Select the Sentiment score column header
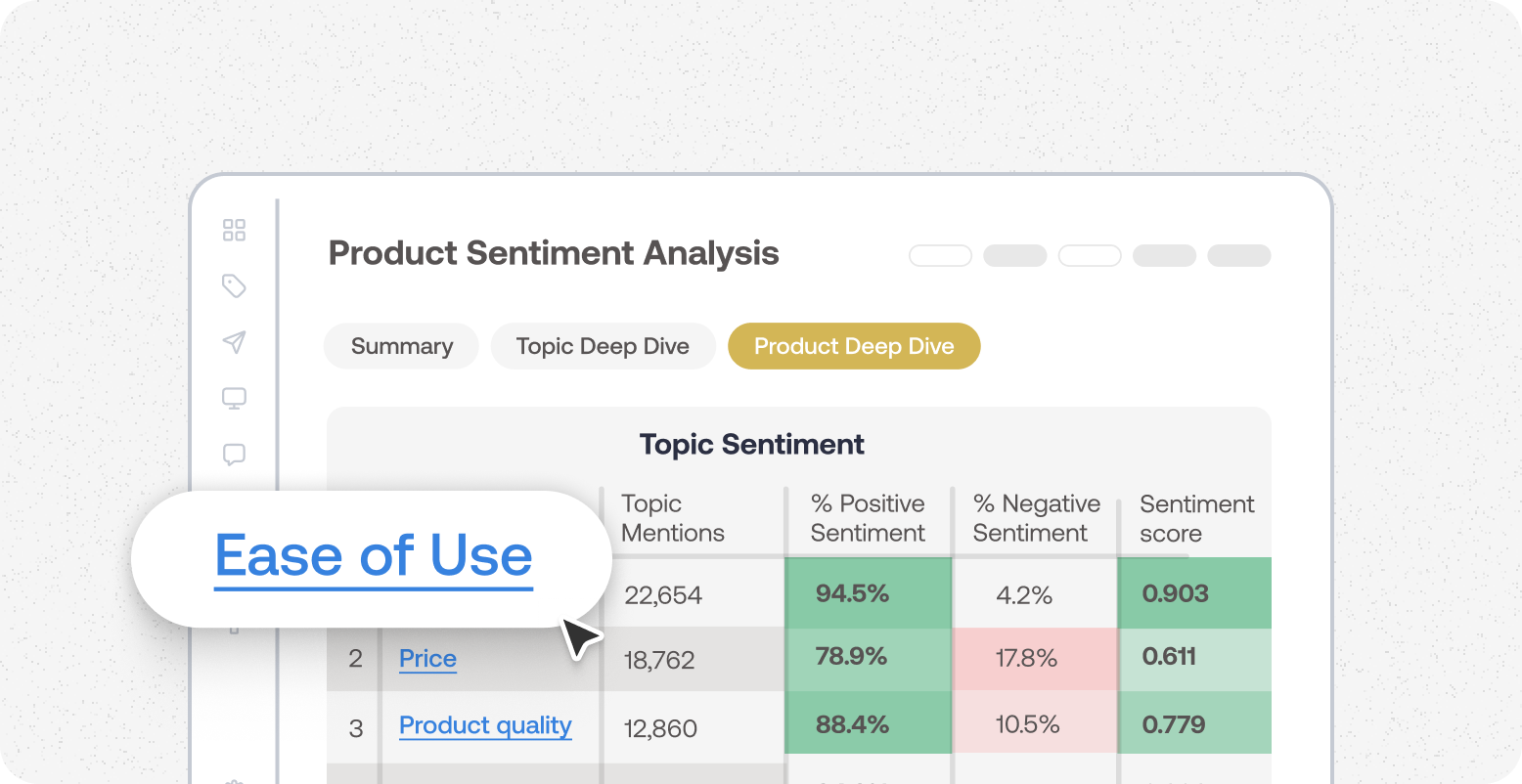This screenshot has height=784, width=1522. pyautogui.click(x=1196, y=518)
